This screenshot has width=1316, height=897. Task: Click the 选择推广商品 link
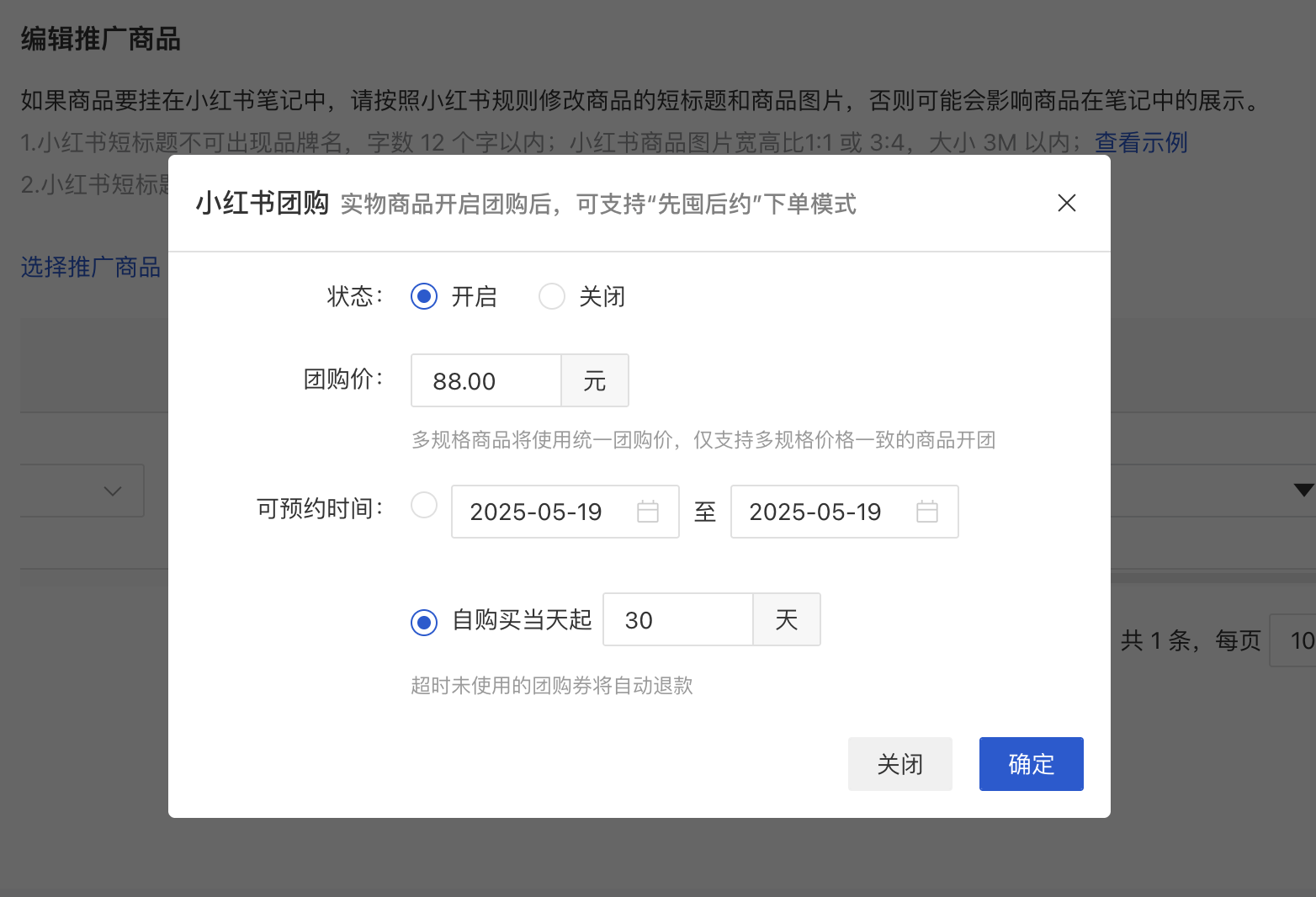[x=91, y=268]
